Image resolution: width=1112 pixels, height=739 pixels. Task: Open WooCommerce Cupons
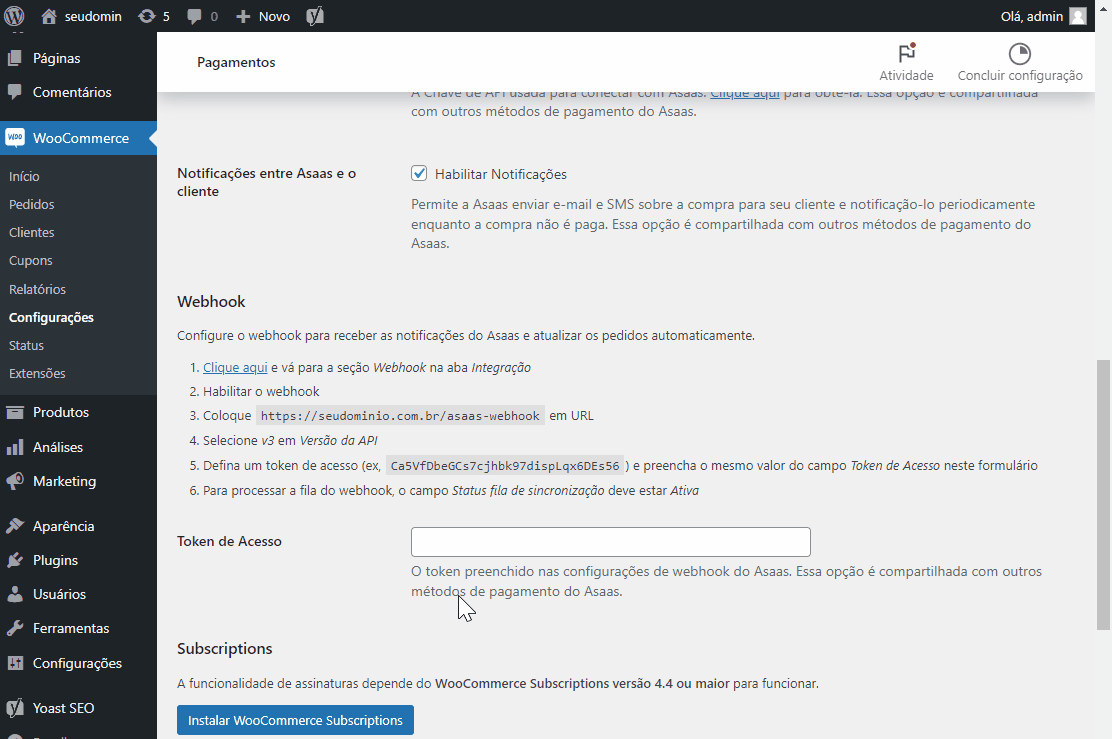pos(30,260)
